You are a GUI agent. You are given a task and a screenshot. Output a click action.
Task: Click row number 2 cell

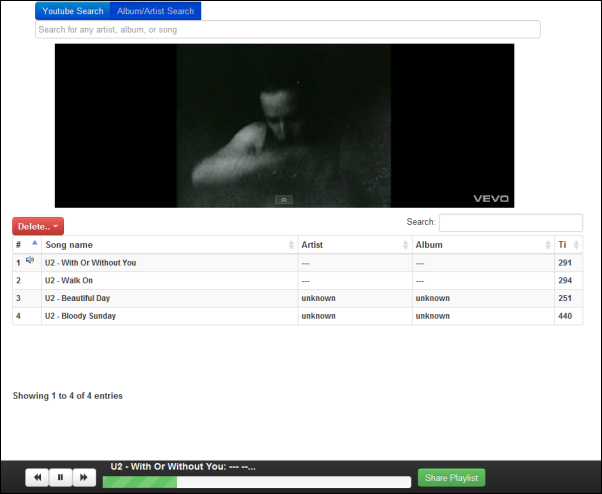[27, 281]
